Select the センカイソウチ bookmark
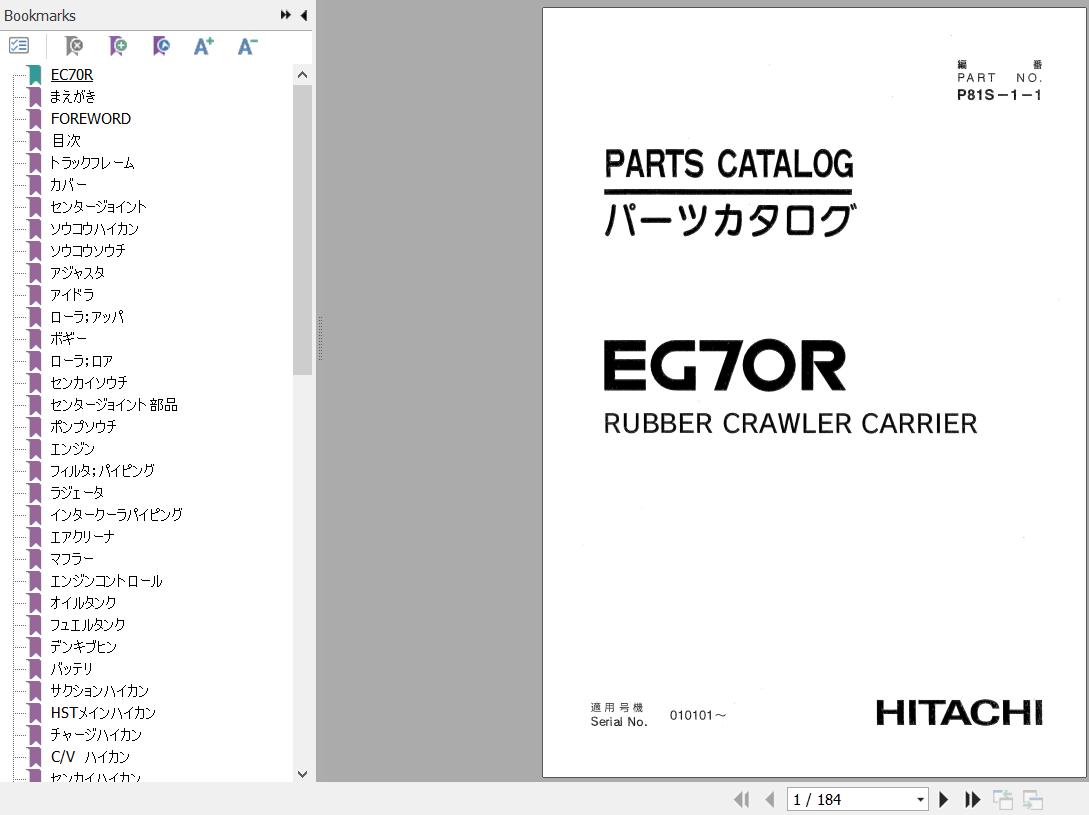The width and height of the screenshot is (1089, 815). (89, 383)
